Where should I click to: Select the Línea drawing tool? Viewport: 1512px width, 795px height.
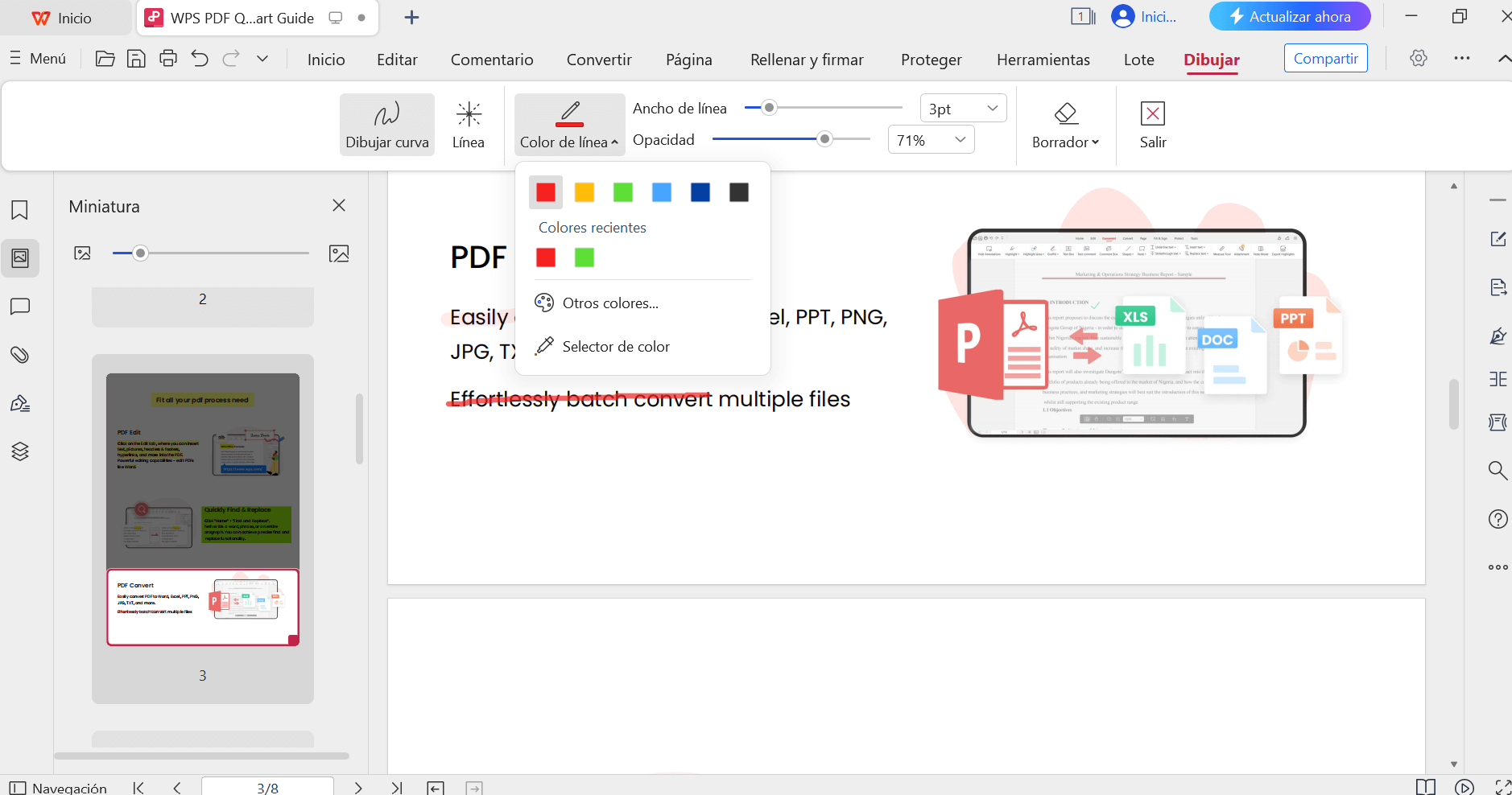click(x=468, y=125)
